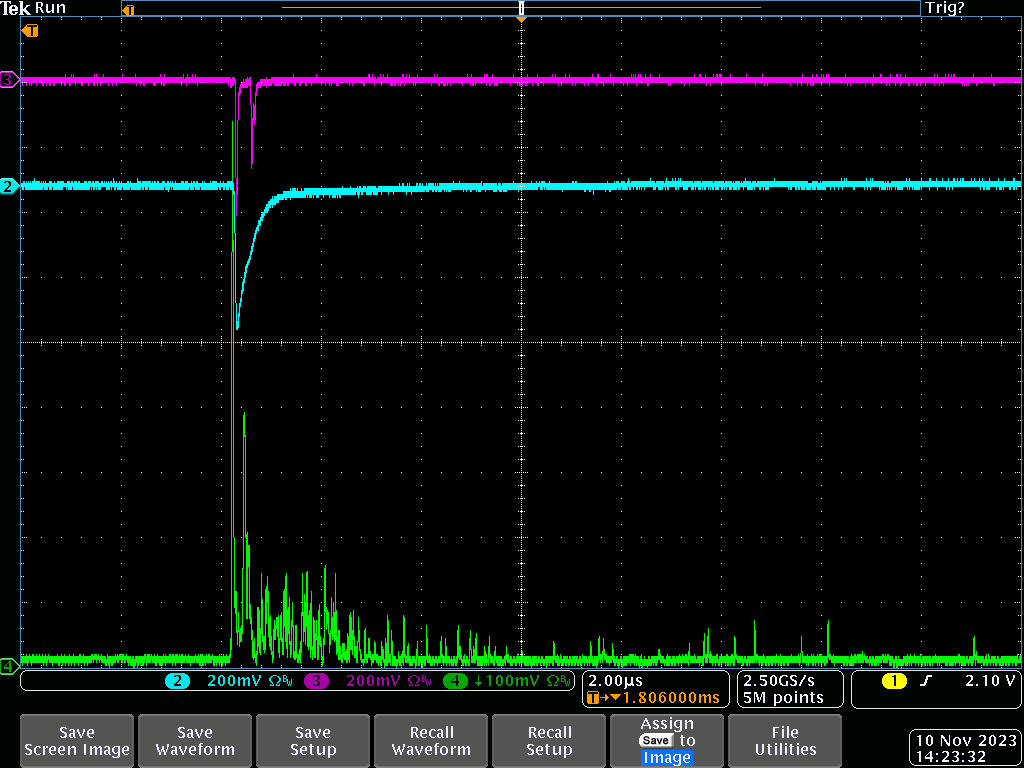
Task: Select the cyan channel 2 badge in readout bar
Action: coord(177,681)
